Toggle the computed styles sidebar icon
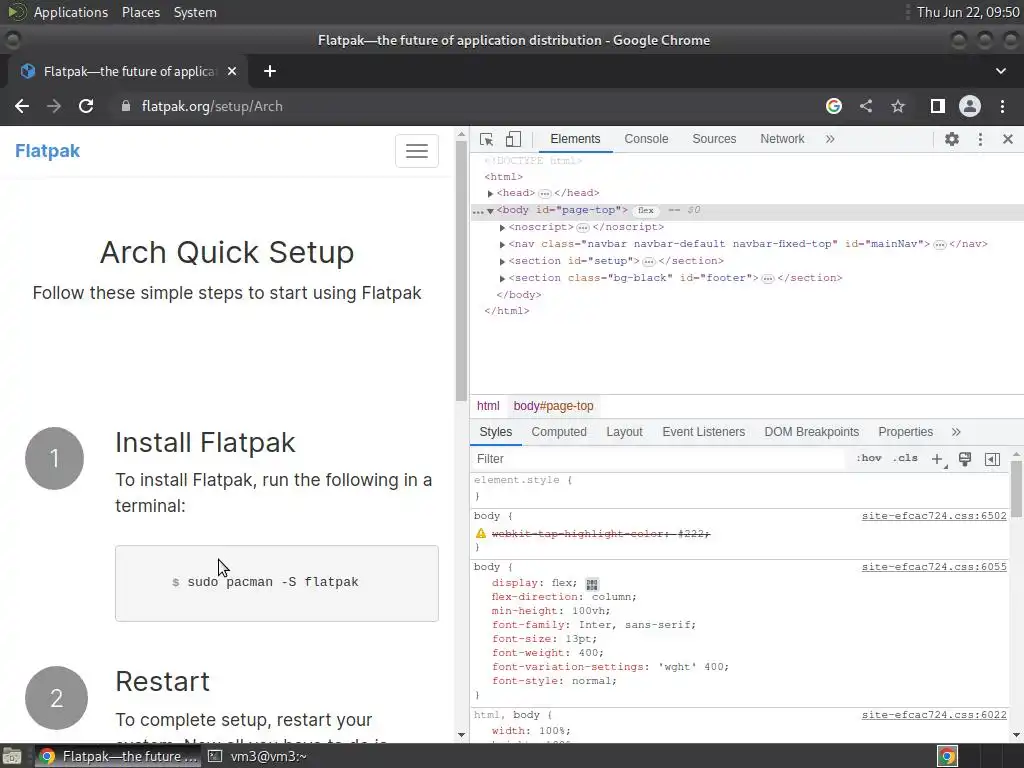The height and width of the screenshot is (768, 1024). pyautogui.click(x=992, y=459)
